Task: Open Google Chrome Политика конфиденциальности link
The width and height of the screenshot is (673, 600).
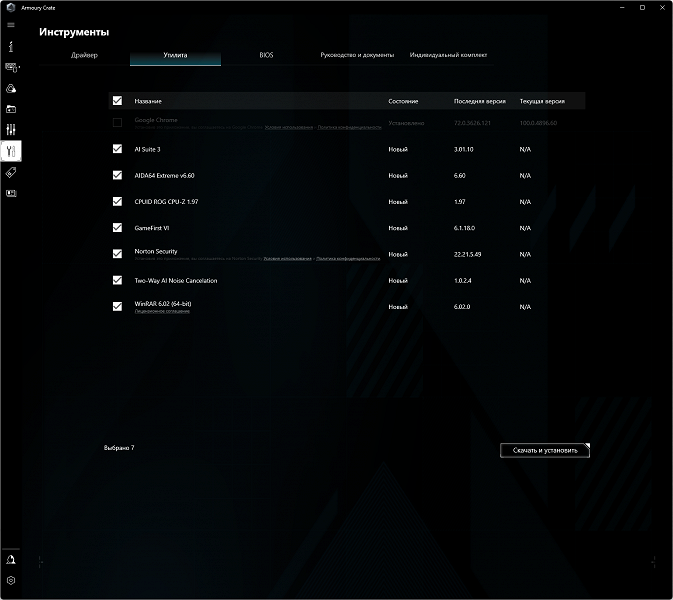Action: tap(349, 127)
